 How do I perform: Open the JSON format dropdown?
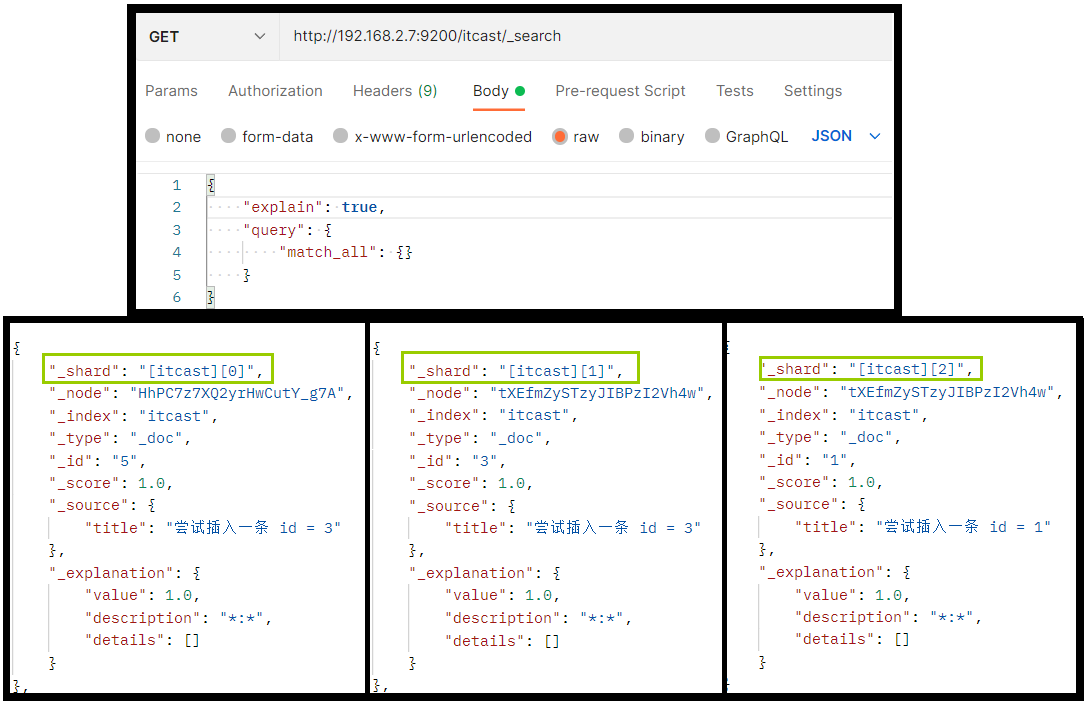click(845, 136)
